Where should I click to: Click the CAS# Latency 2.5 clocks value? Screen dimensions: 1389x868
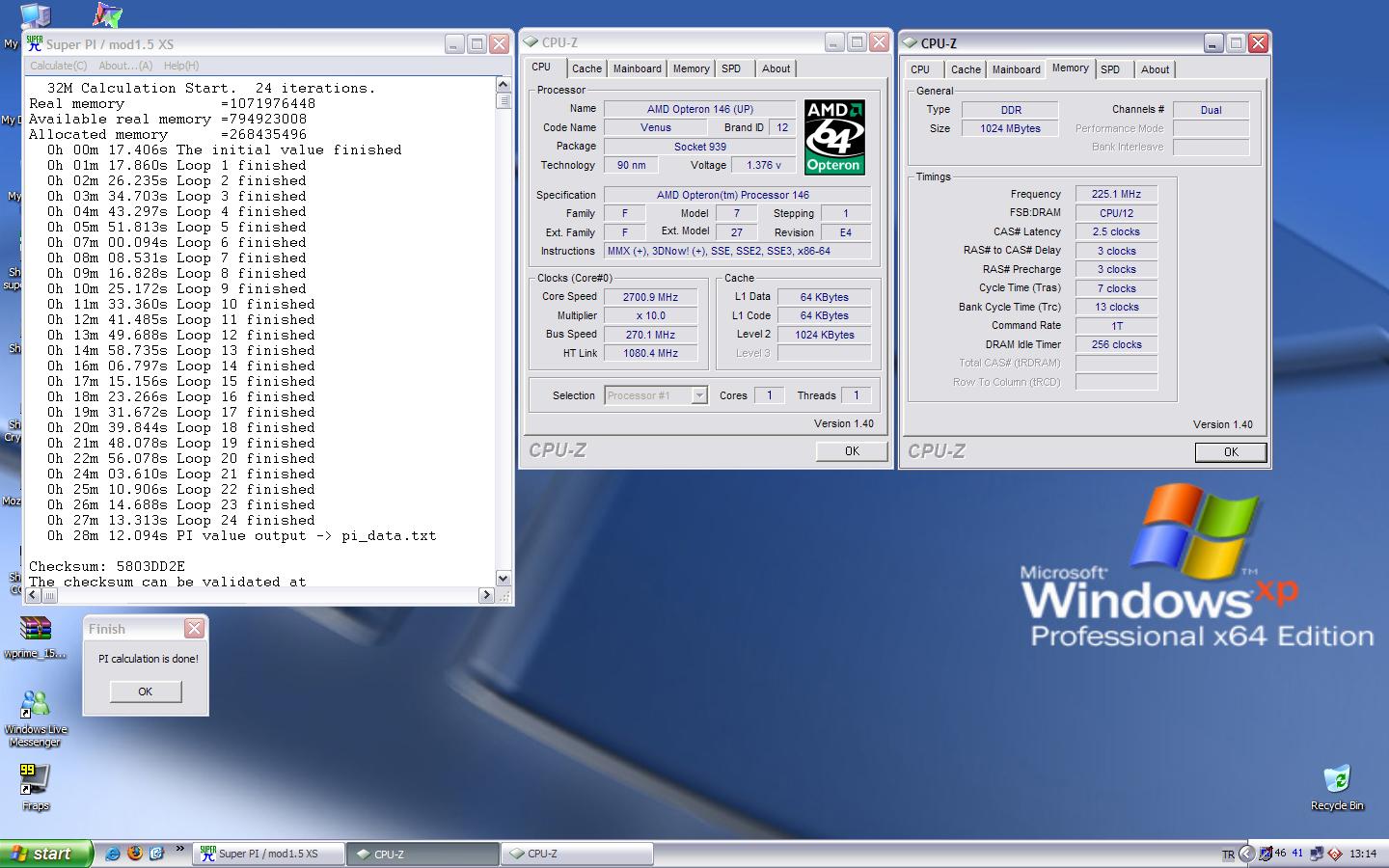pos(1116,231)
